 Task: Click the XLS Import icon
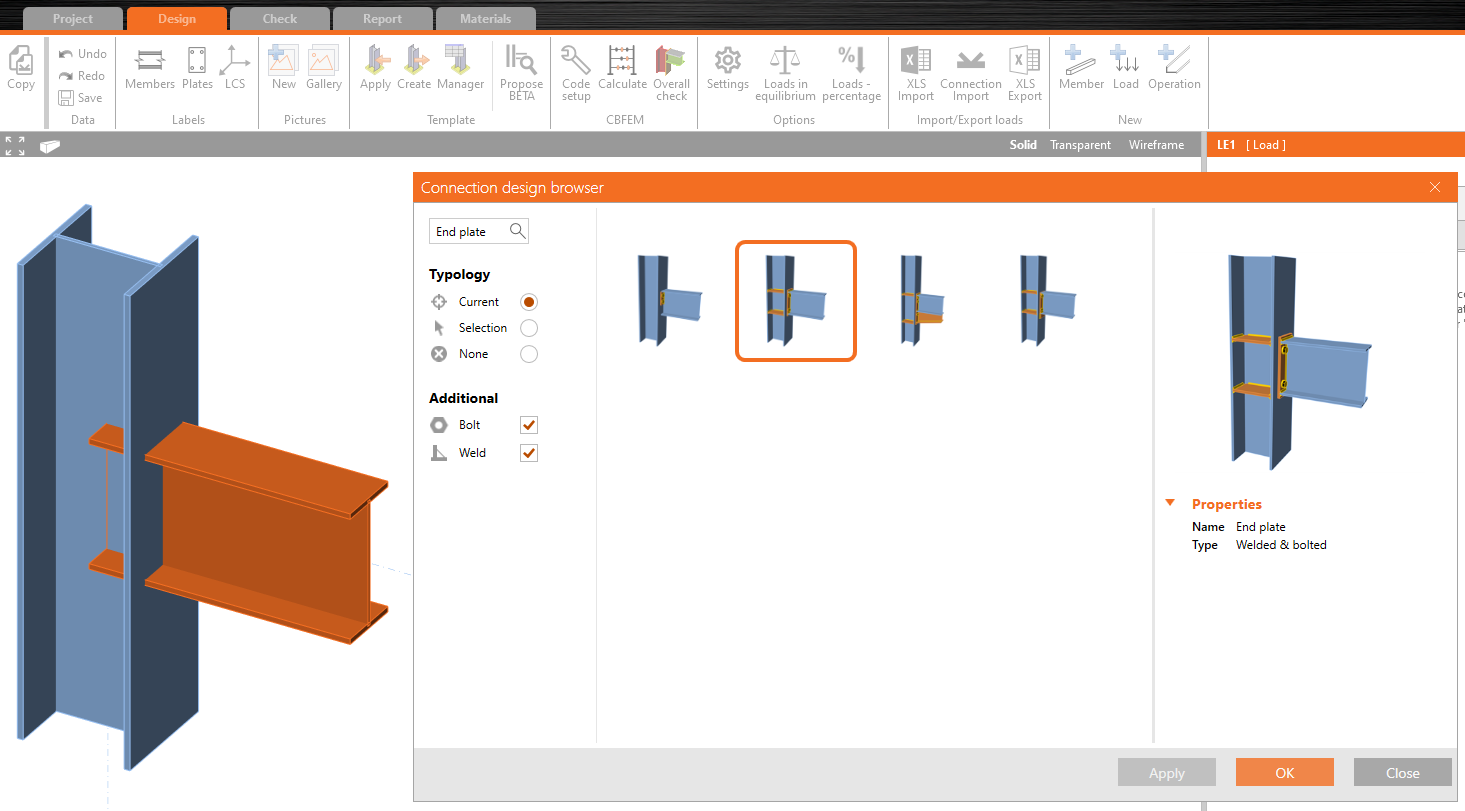point(915,71)
